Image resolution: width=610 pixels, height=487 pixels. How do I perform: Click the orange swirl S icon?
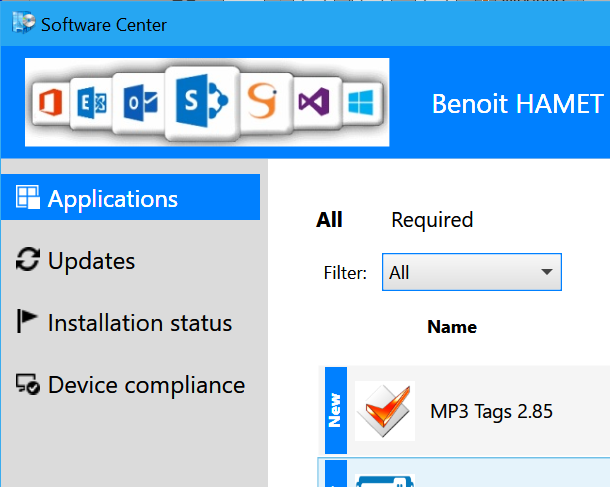(x=263, y=102)
